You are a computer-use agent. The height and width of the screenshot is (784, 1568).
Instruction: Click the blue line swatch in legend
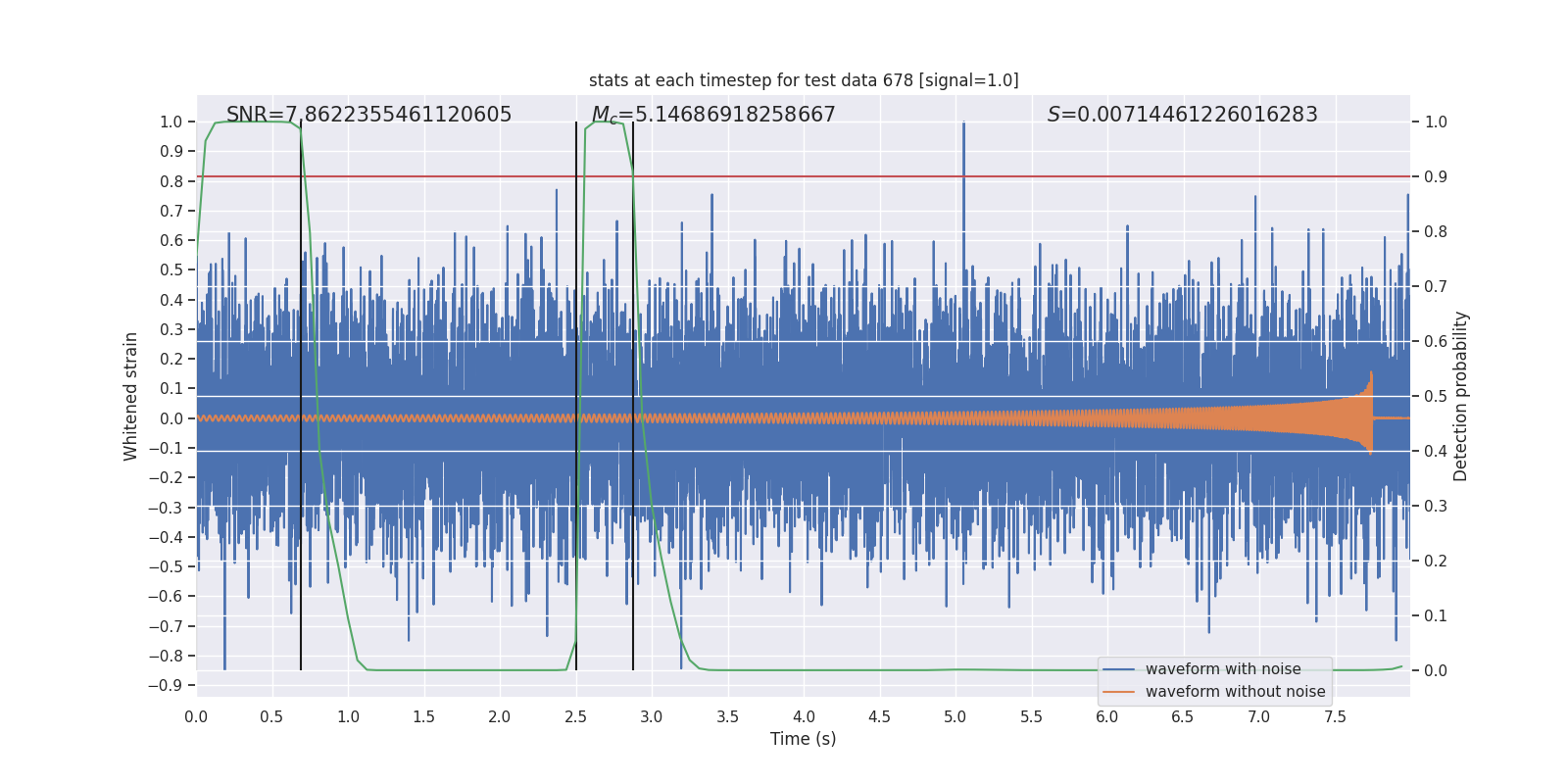(1118, 669)
